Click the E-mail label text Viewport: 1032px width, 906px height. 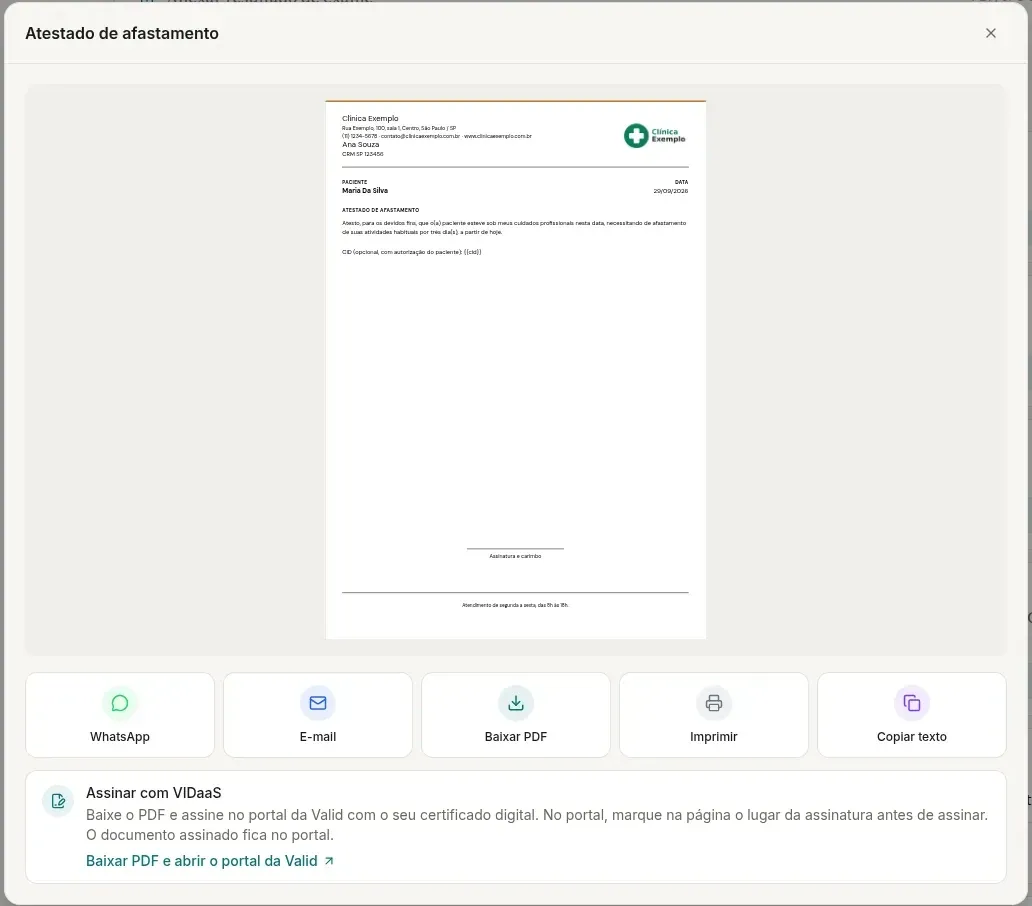(318, 736)
